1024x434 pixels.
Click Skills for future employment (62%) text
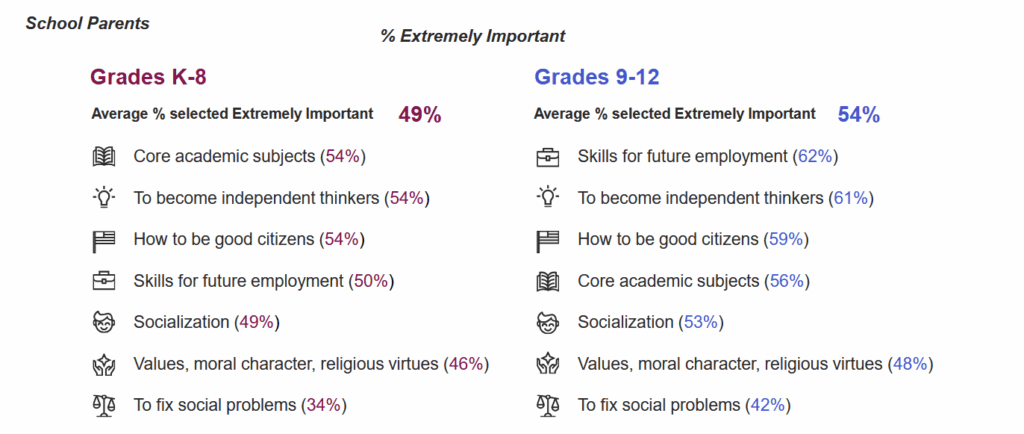[x=707, y=157]
